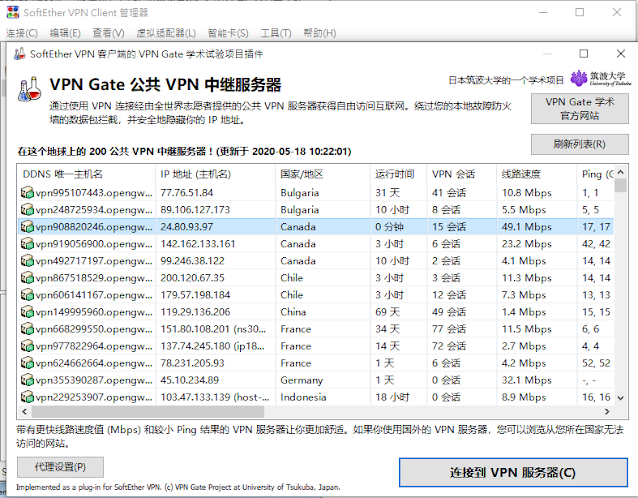The width and height of the screenshot is (638, 498).
Task: Open 代理设置(P) proxy settings
Action: 60,467
